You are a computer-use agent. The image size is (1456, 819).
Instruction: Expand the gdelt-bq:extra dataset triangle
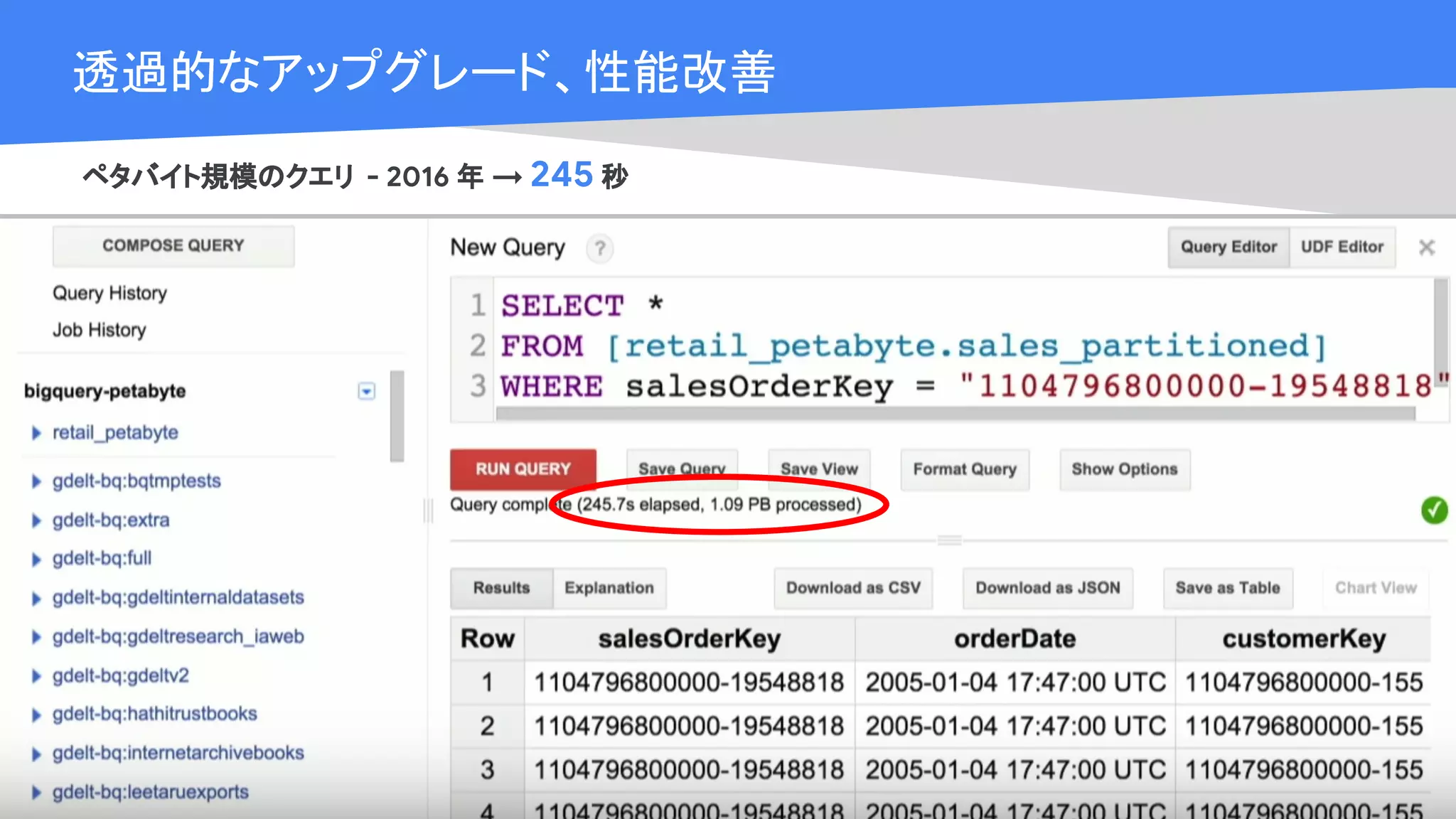[x=36, y=520]
